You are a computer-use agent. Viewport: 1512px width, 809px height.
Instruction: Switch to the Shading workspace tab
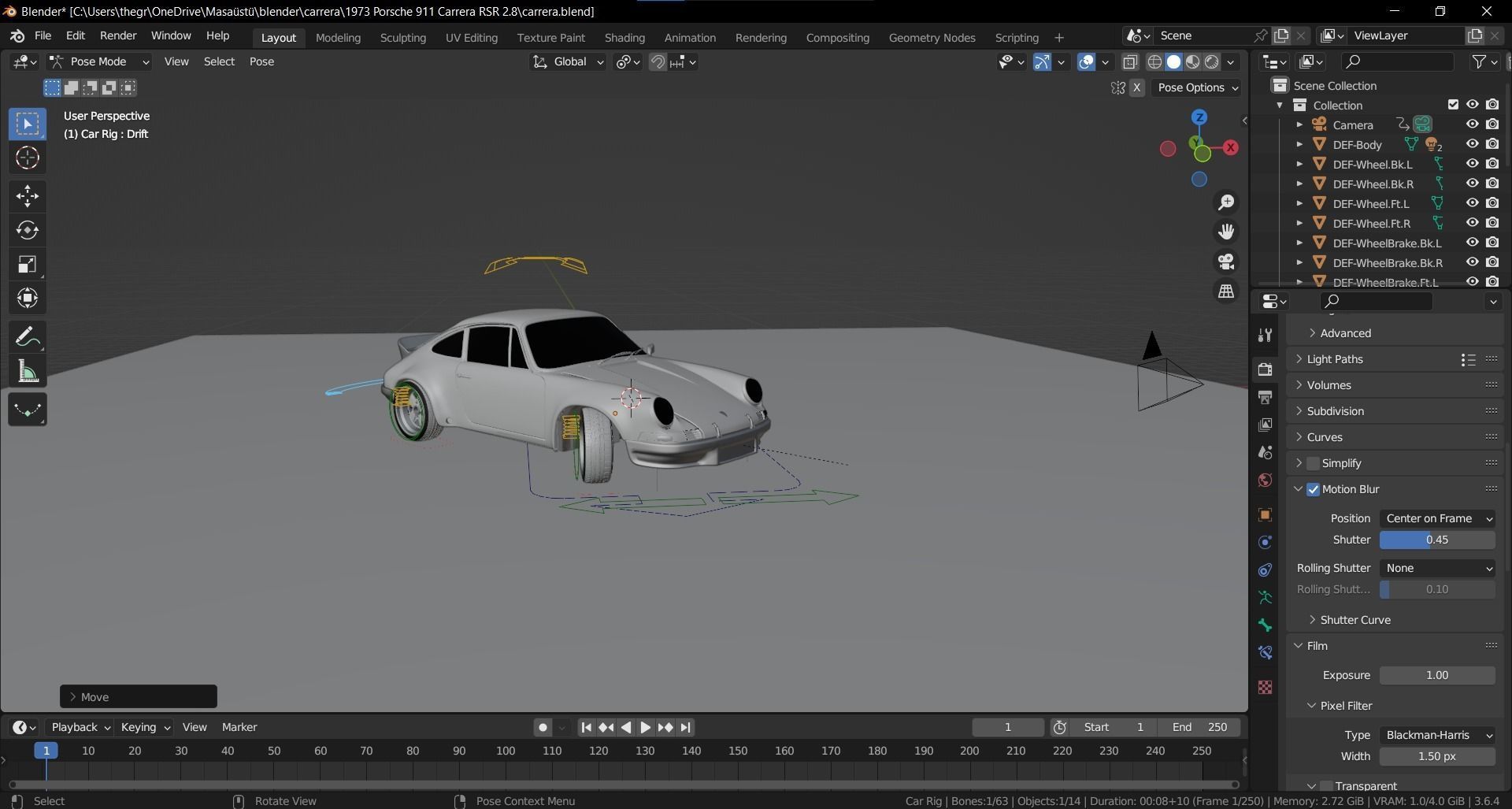pyautogui.click(x=624, y=38)
